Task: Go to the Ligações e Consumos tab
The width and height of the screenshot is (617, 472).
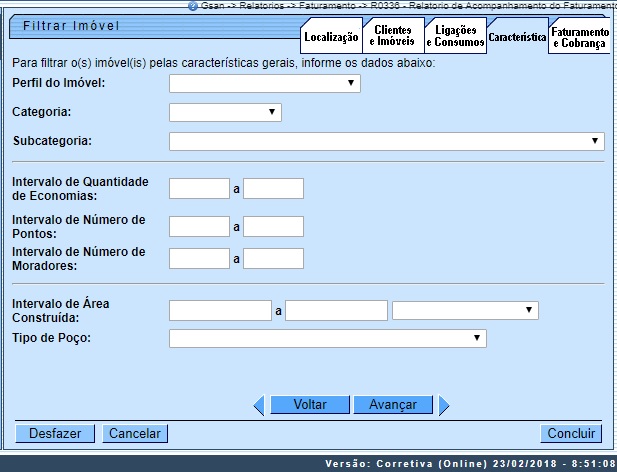Action: pos(454,37)
